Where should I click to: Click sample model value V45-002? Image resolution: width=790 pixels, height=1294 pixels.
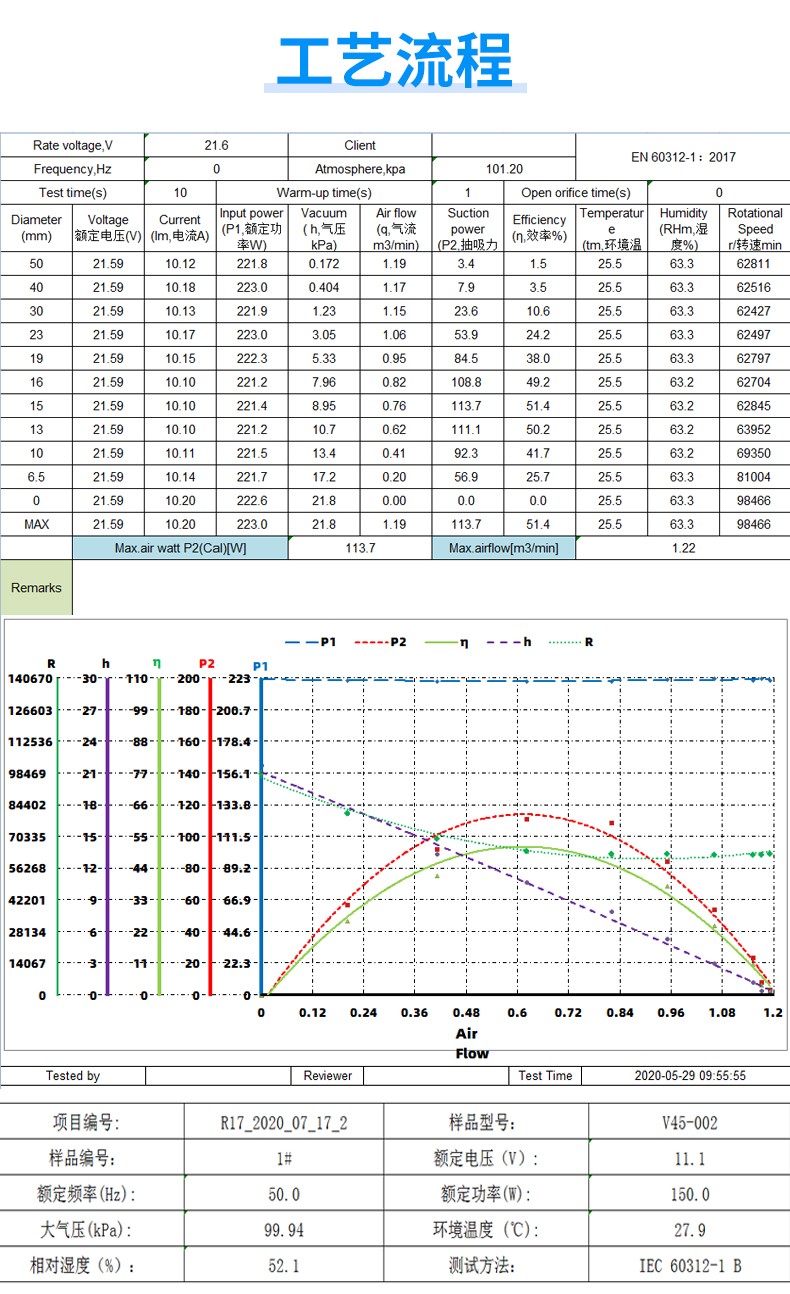coord(689,1123)
